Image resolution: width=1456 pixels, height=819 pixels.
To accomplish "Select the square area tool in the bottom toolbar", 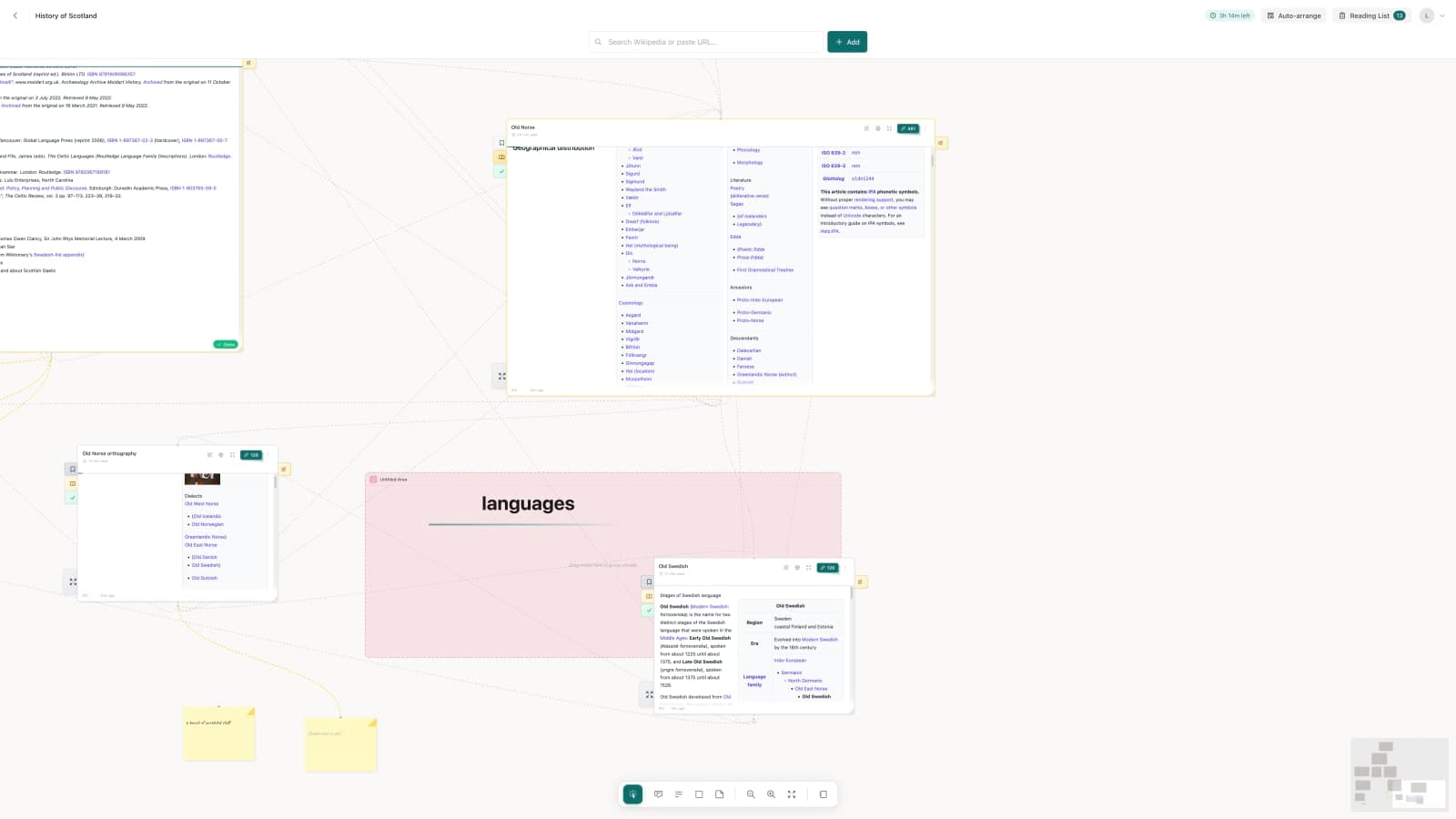I will point(699,794).
